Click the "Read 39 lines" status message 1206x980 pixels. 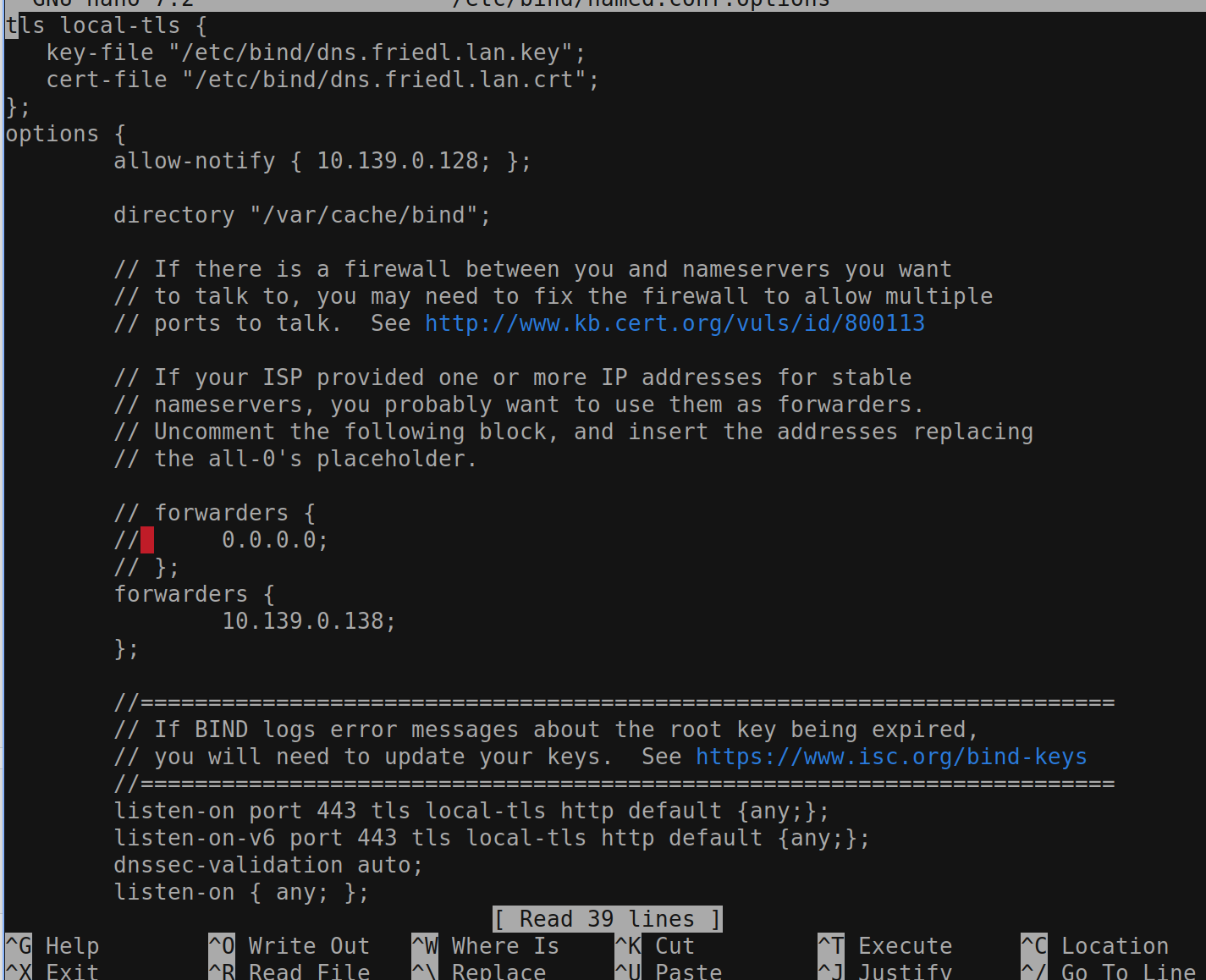click(x=607, y=919)
